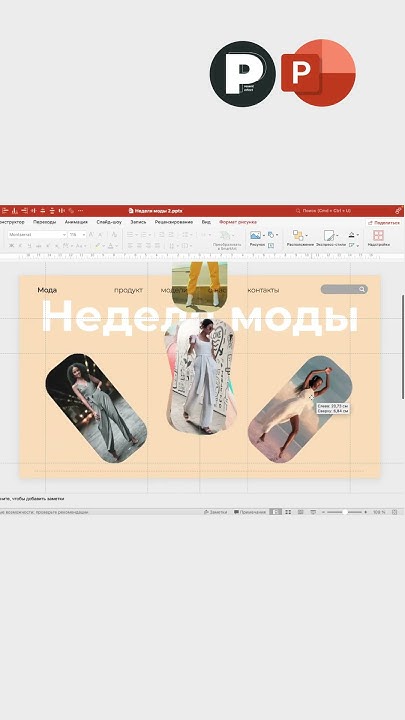This screenshot has width=405, height=720.
Task: Clear formatting with the A eraser icon
Action: click(x=114, y=235)
